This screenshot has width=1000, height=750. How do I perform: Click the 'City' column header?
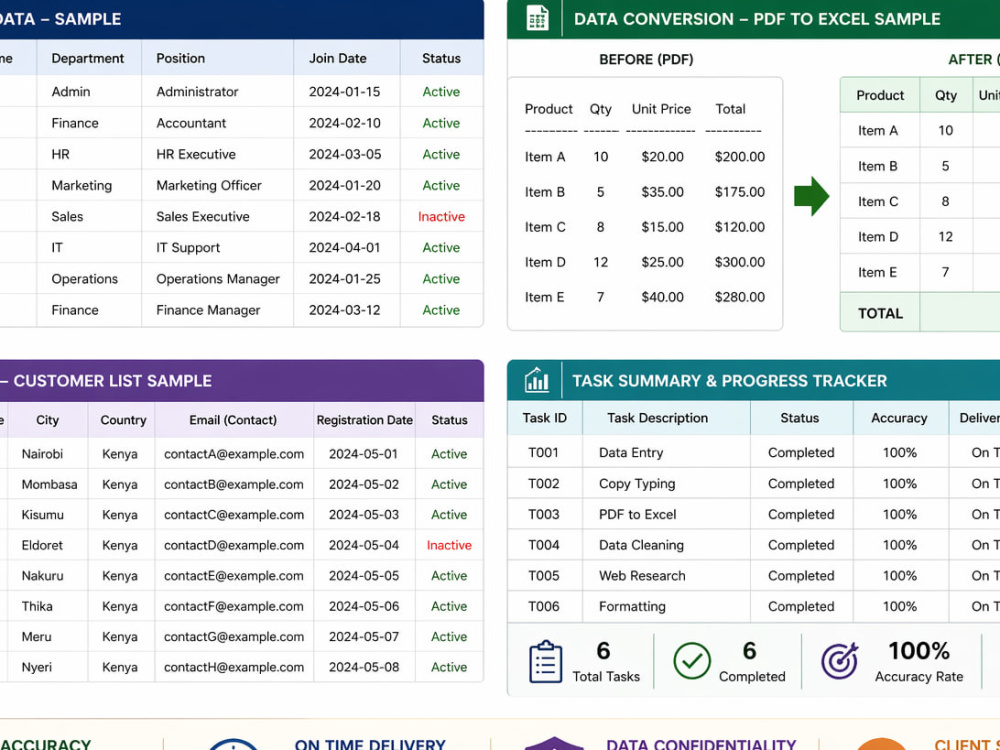click(47, 420)
